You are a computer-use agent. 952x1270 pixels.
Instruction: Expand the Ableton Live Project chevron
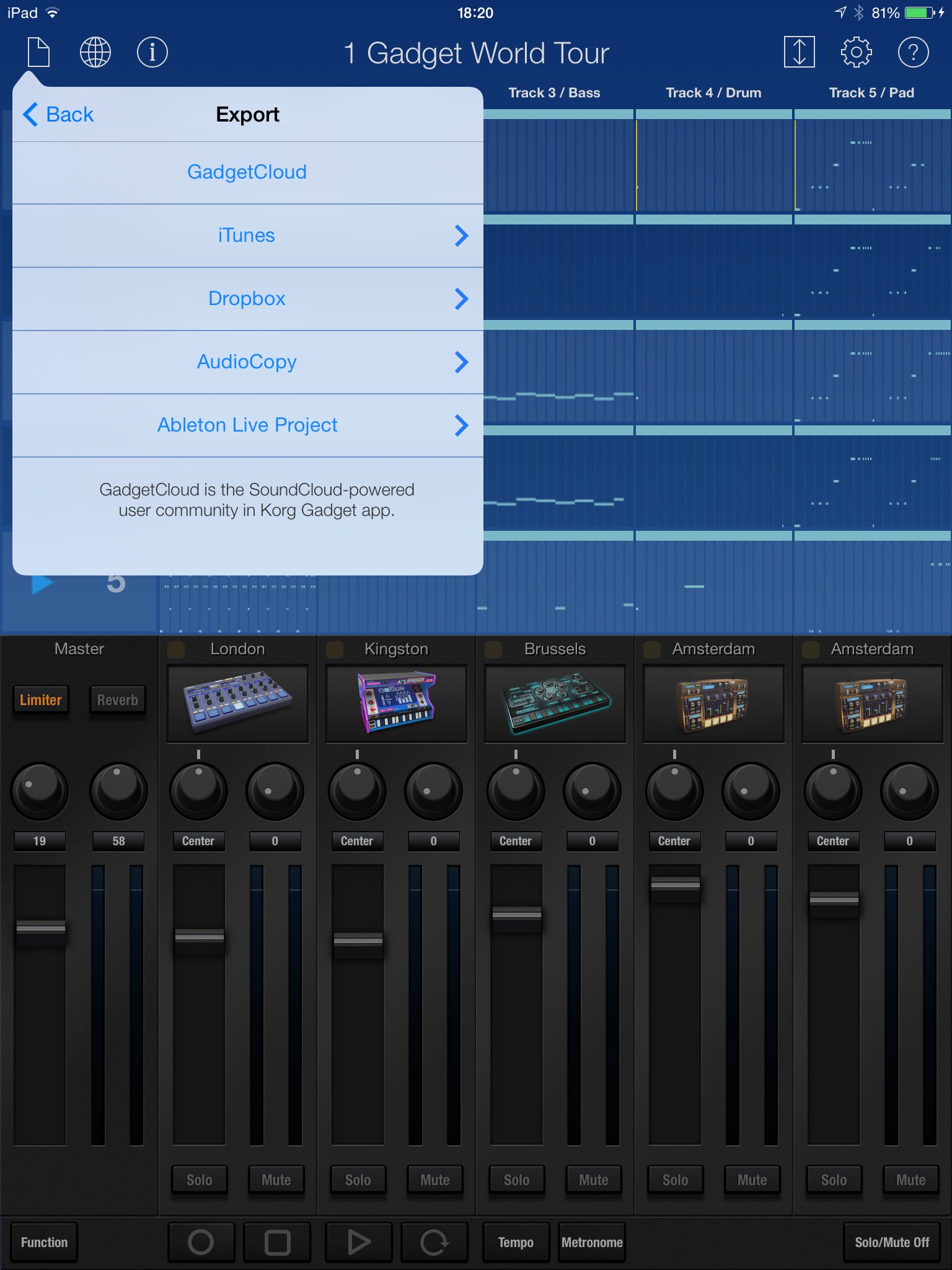point(461,425)
